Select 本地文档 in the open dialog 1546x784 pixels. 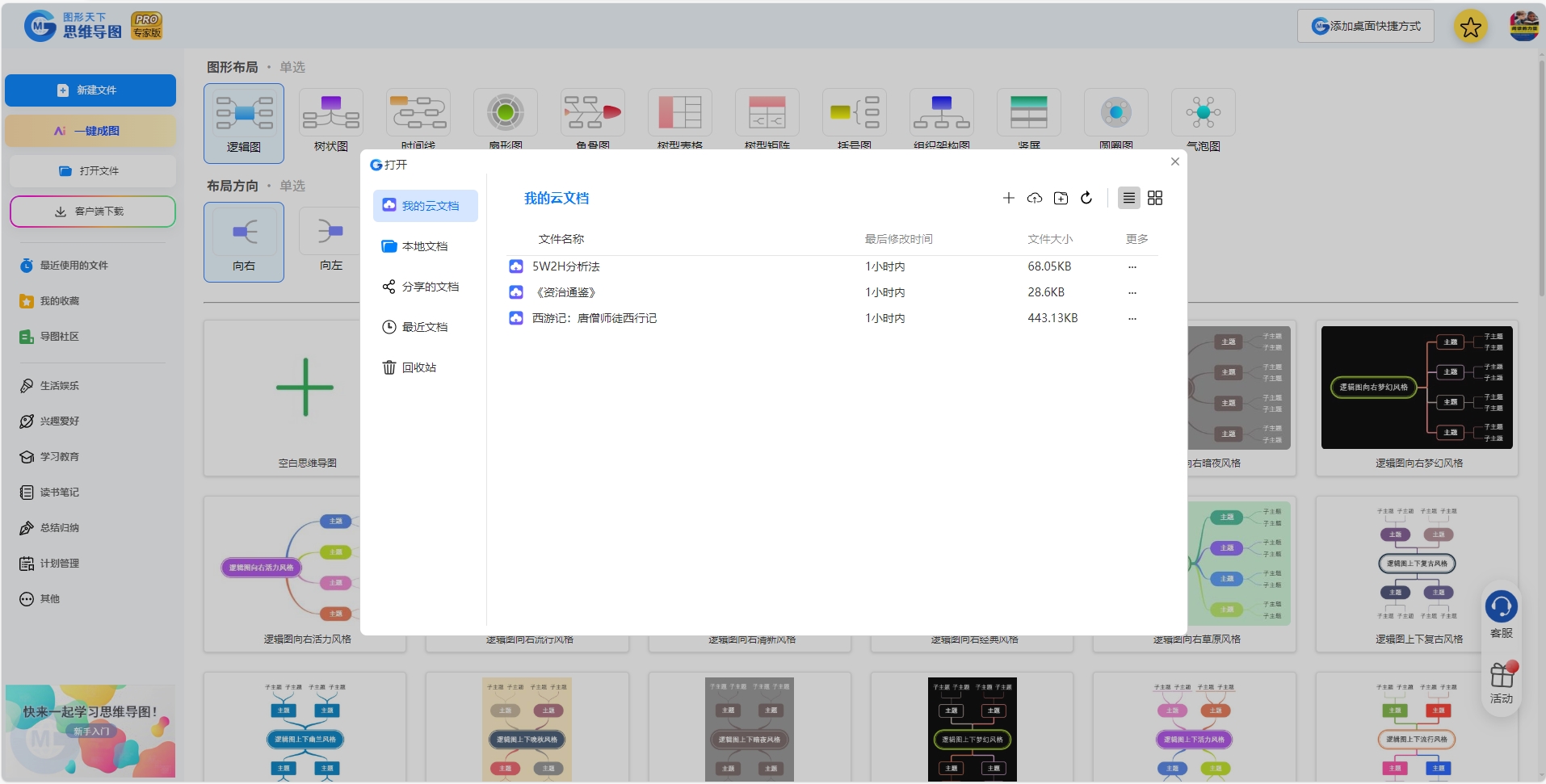pyautogui.click(x=426, y=246)
